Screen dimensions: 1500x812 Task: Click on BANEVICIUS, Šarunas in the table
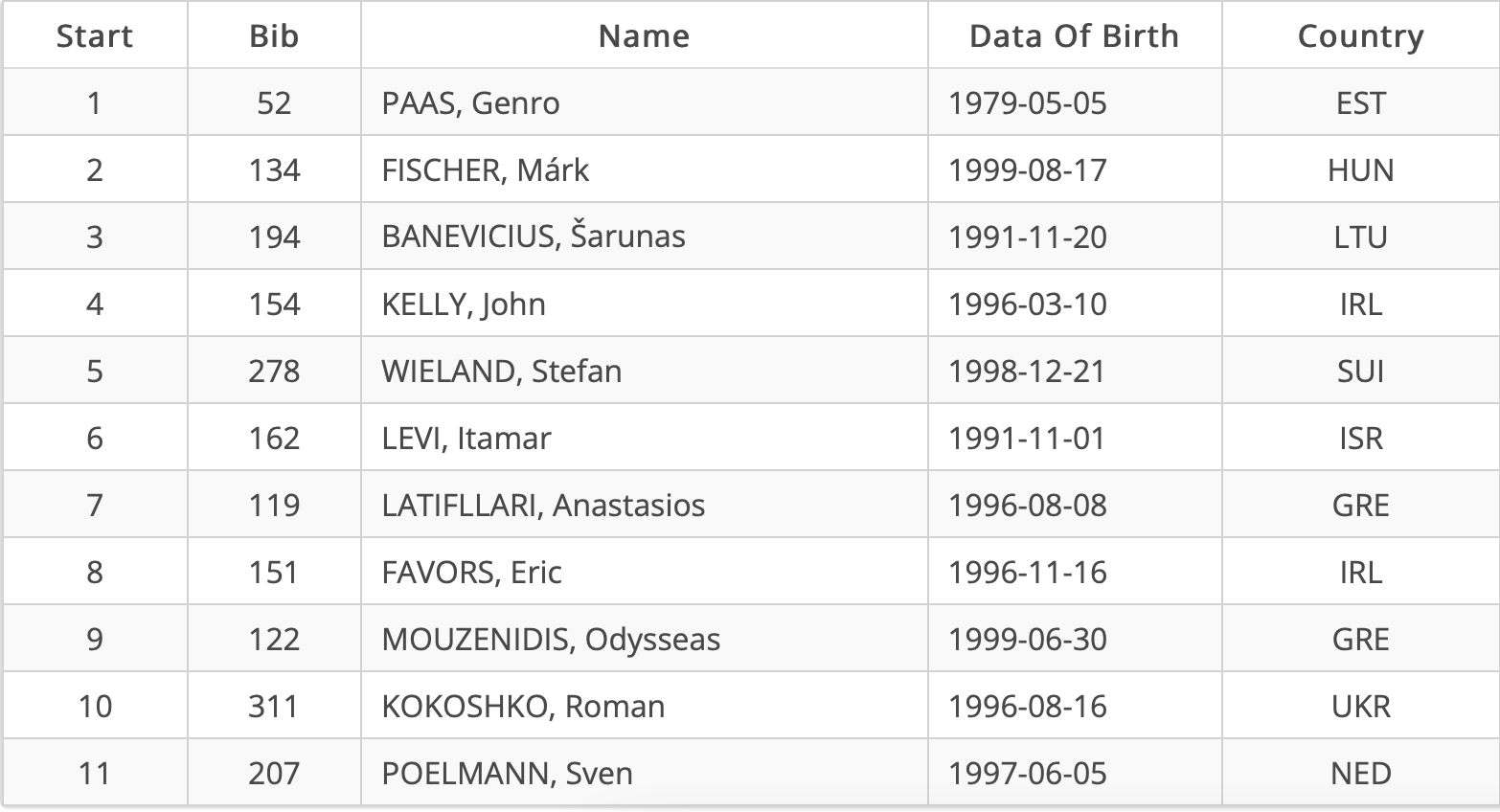[x=533, y=237]
